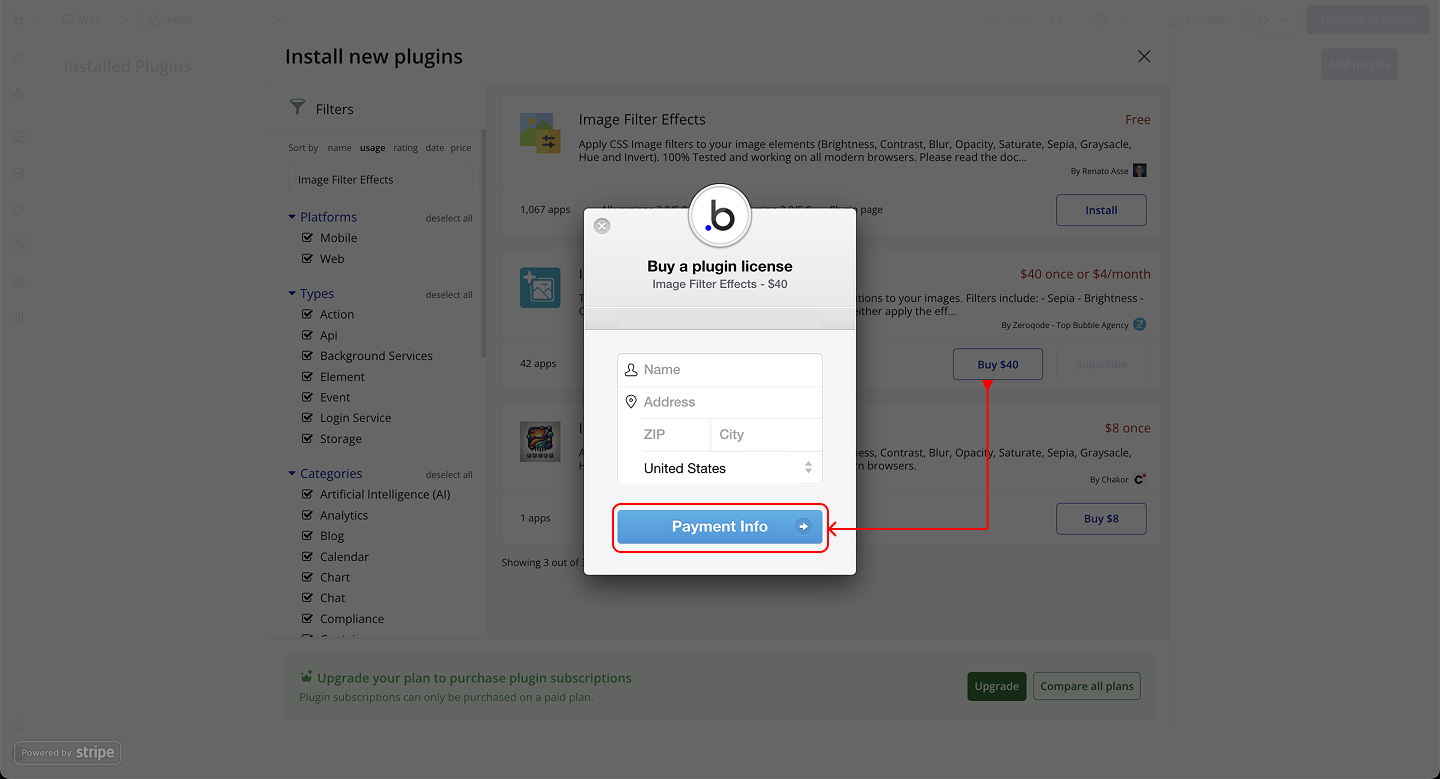
Task: Click the Filters funnel icon
Action: tap(297, 107)
